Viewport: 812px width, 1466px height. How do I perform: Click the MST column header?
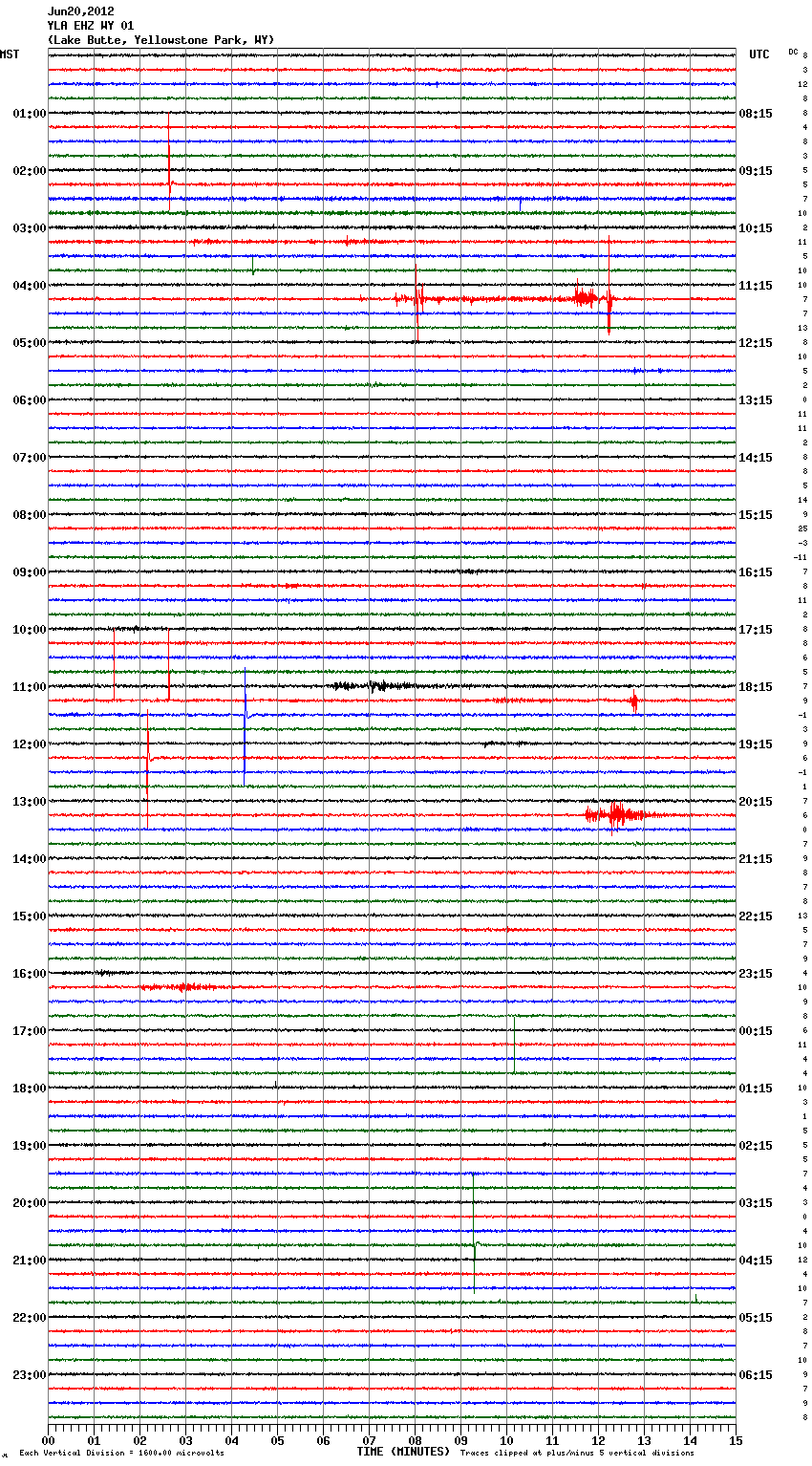10,54
